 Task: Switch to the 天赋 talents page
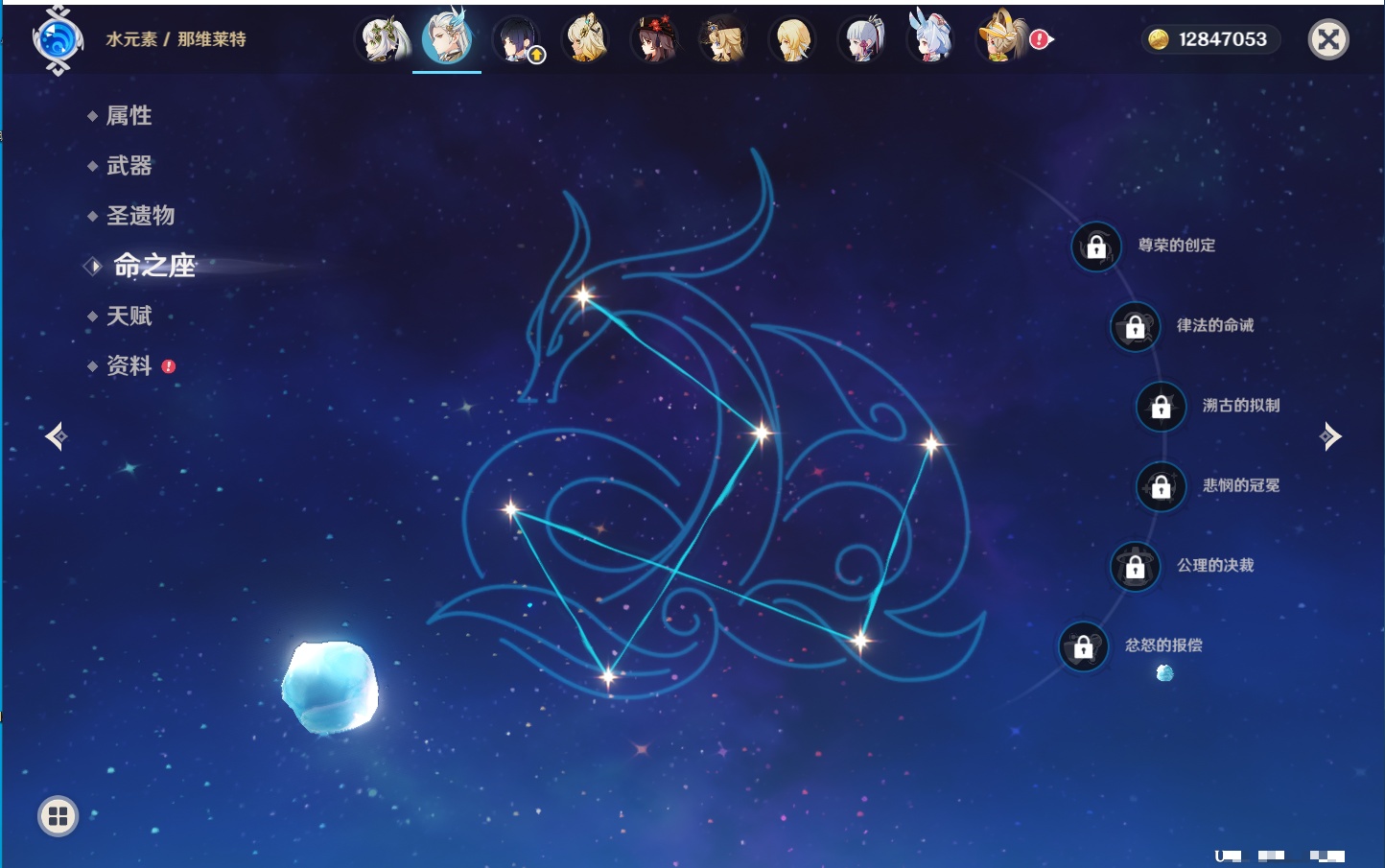[x=129, y=316]
